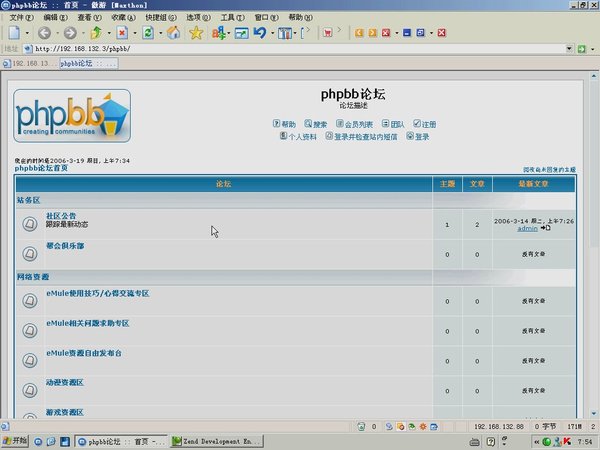Open the Windows 开始 Start button
This screenshot has width=600, height=450.
click(16, 441)
